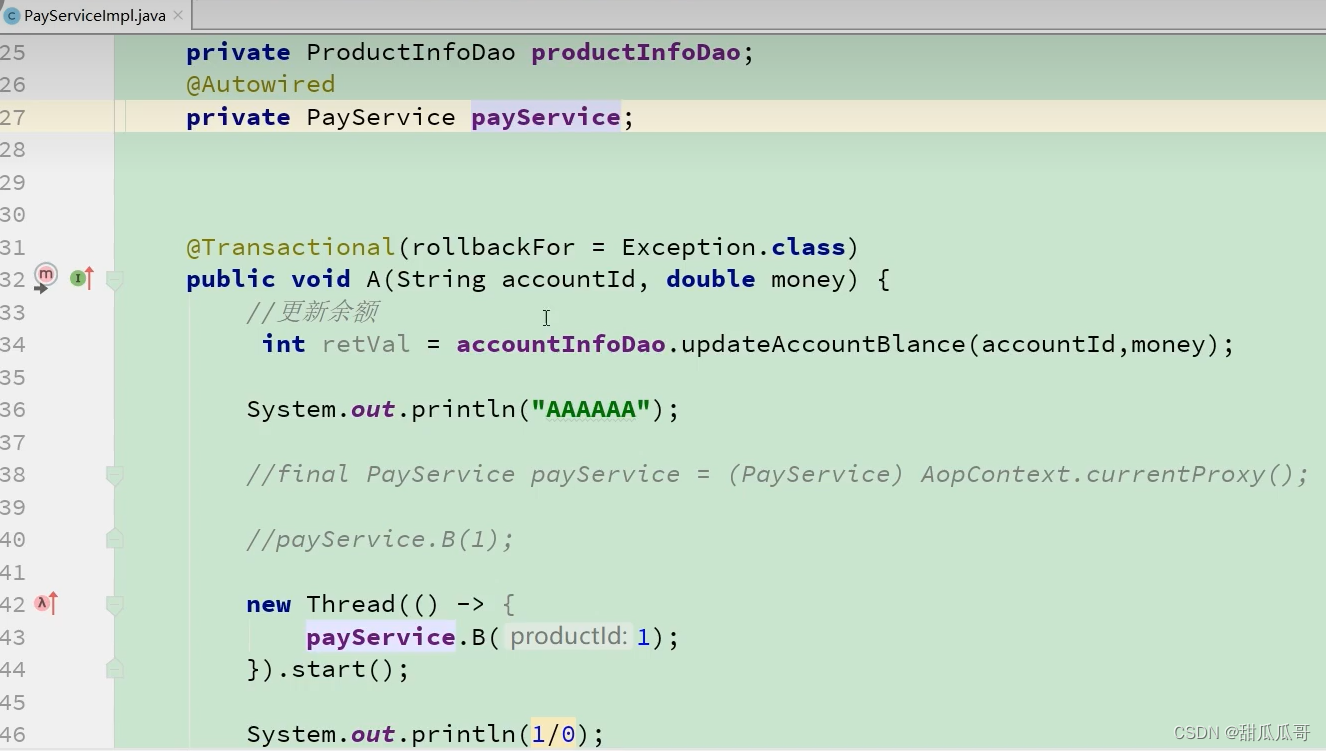The image size is (1326, 751).
Task: Click the method name A on line 32
Action: point(373,279)
